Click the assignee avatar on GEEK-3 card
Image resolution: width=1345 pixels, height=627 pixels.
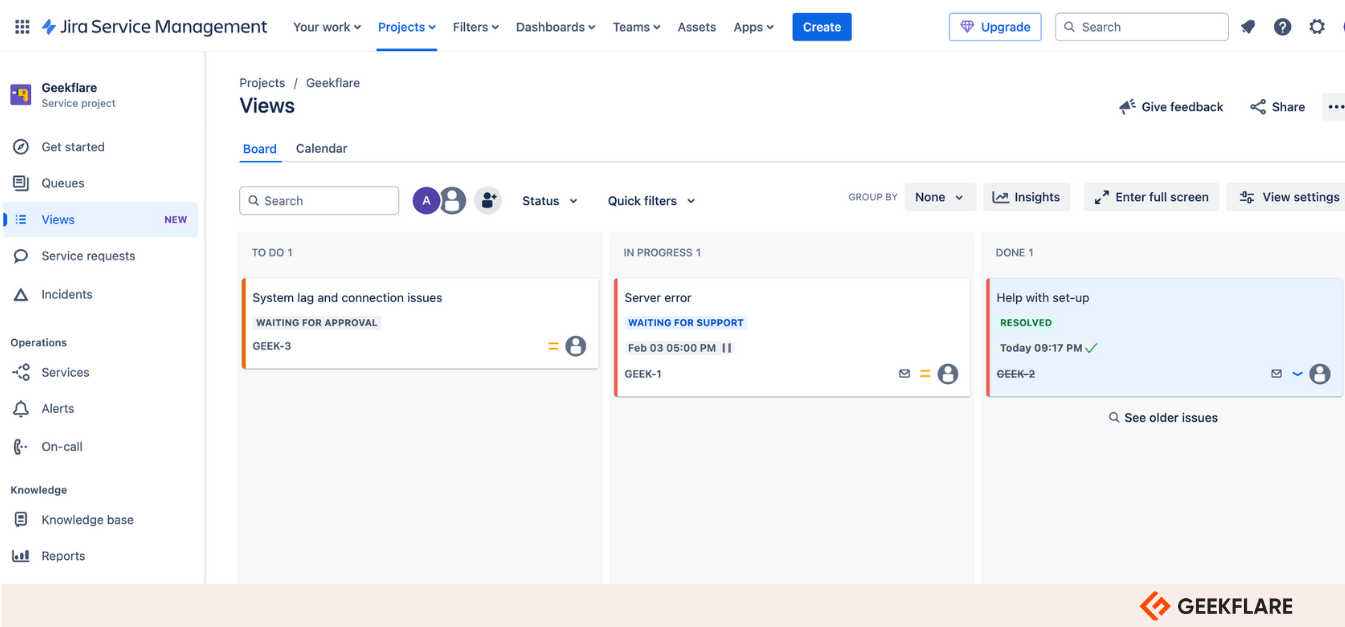click(x=575, y=346)
